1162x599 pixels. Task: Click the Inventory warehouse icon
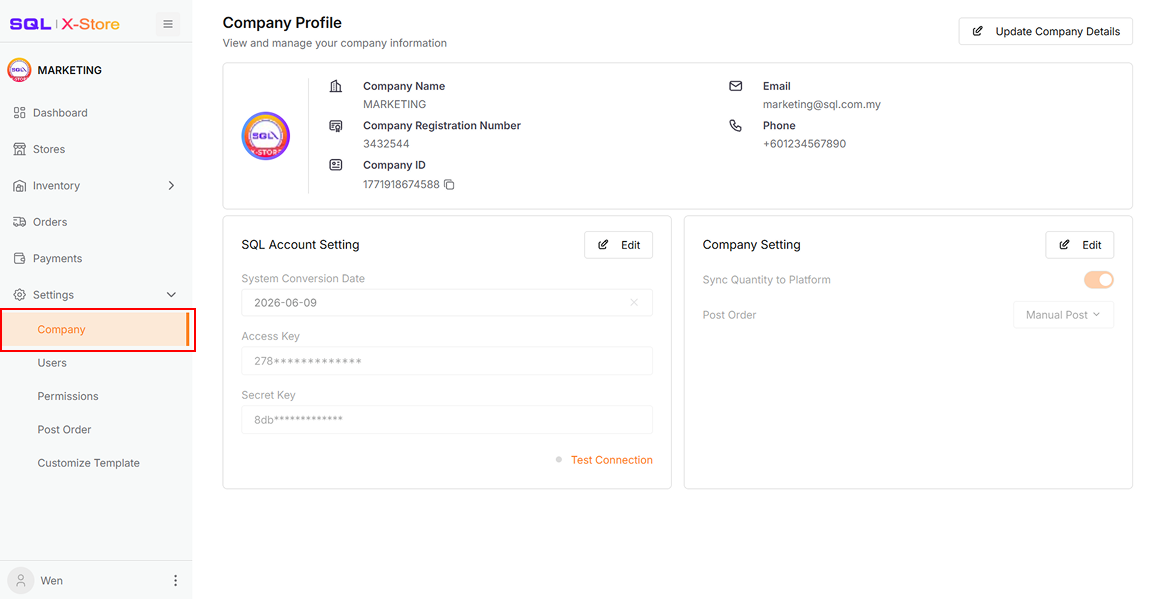click(x=19, y=185)
